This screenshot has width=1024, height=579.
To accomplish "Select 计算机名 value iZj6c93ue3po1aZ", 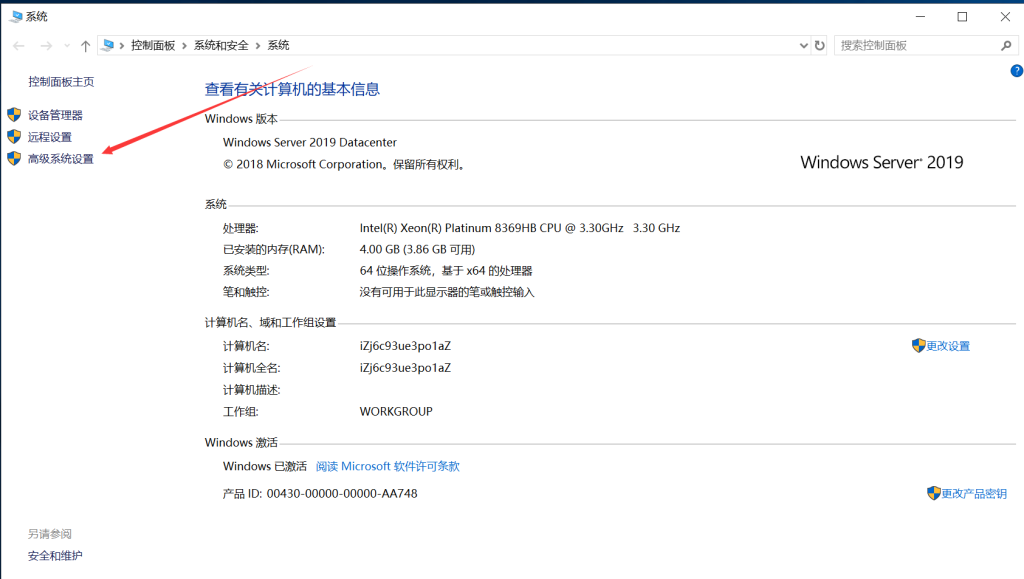I will click(x=405, y=346).
